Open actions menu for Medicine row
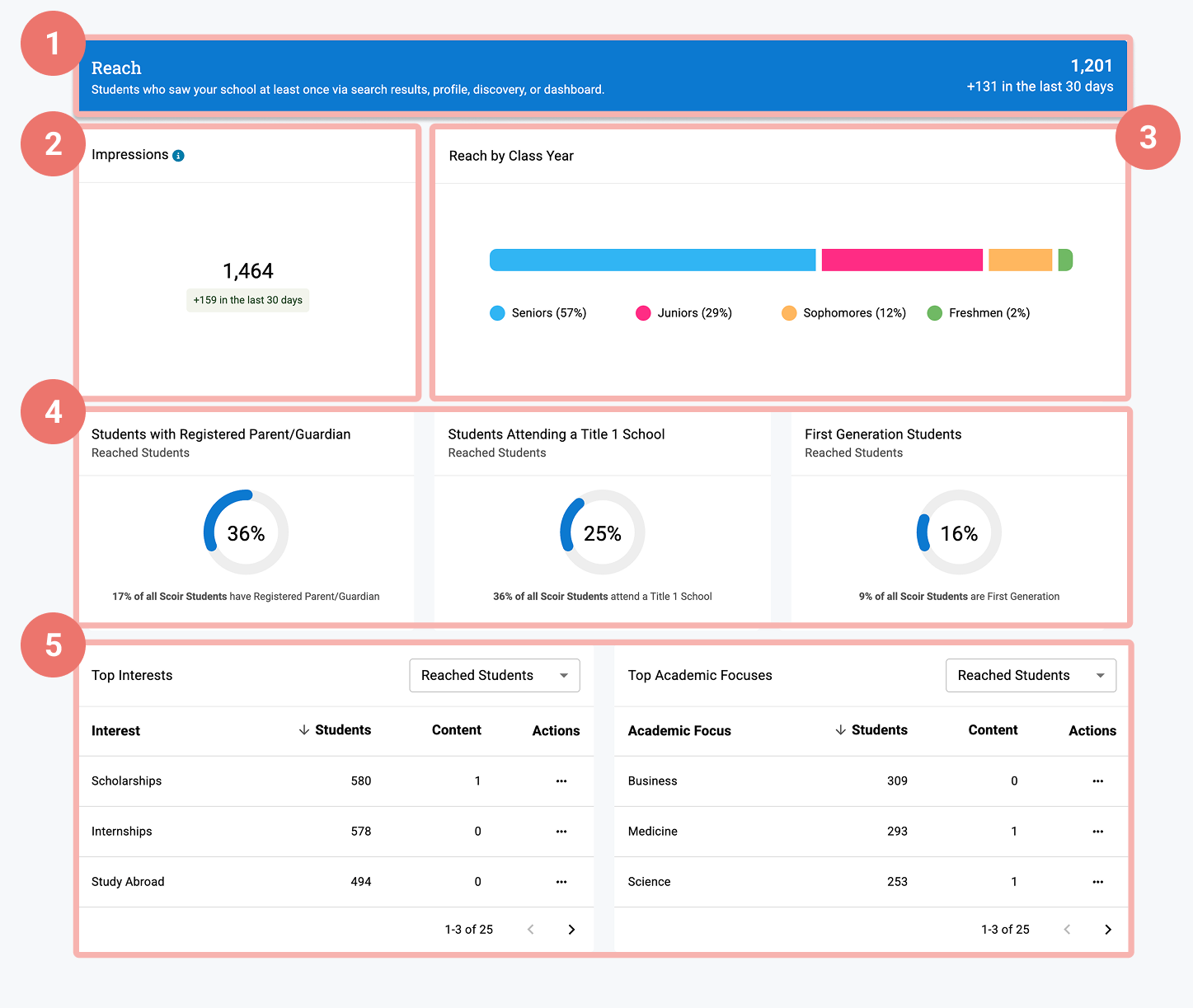 pyautogui.click(x=1097, y=832)
